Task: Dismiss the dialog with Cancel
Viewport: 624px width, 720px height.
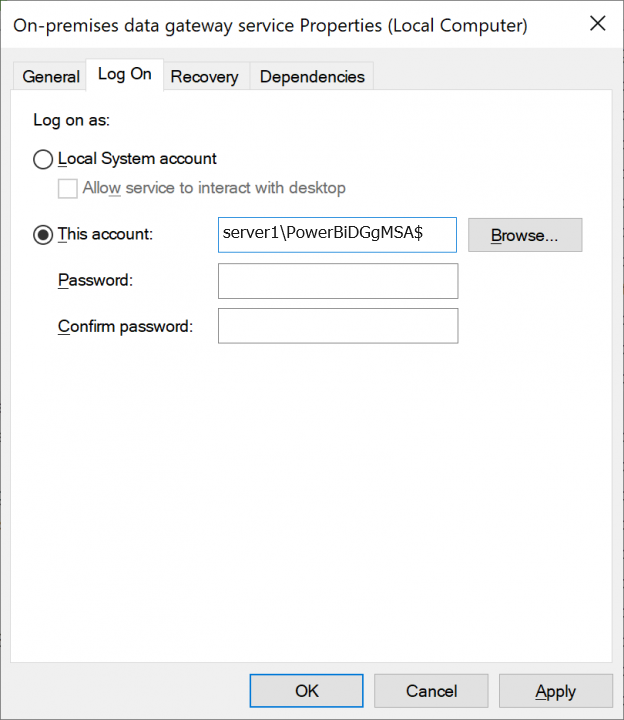Action: pyautogui.click(x=431, y=691)
